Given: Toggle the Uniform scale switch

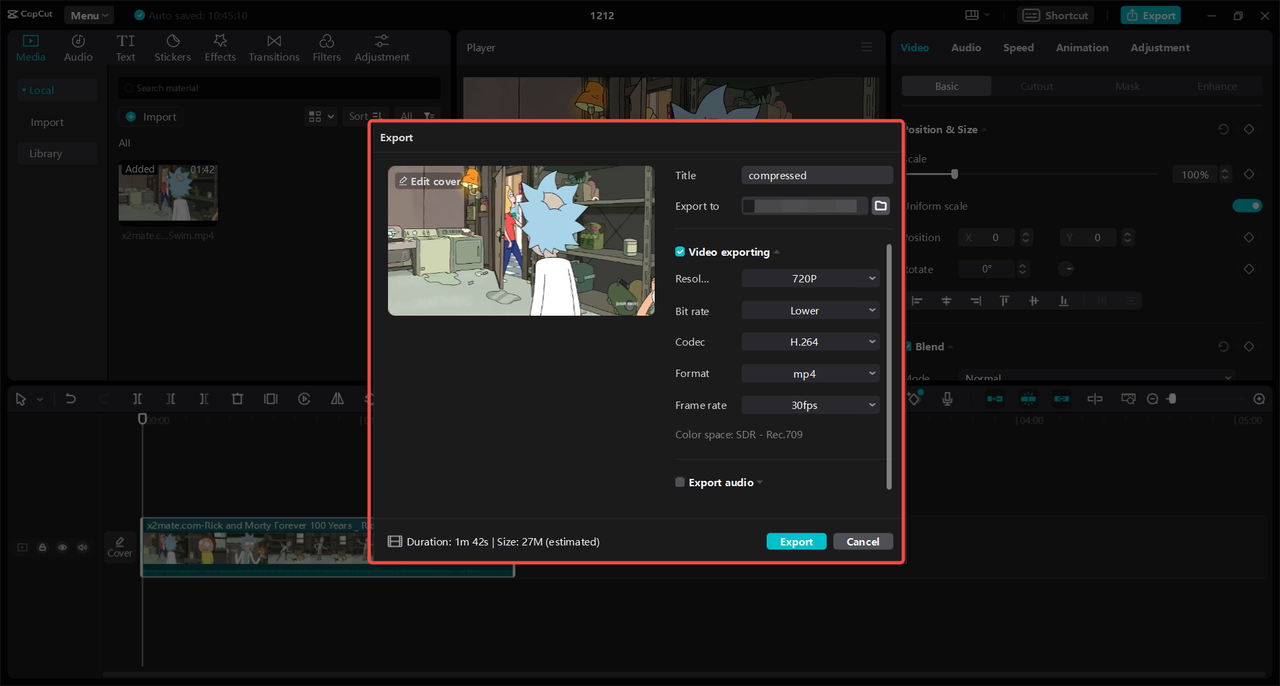Looking at the screenshot, I should [1247, 206].
